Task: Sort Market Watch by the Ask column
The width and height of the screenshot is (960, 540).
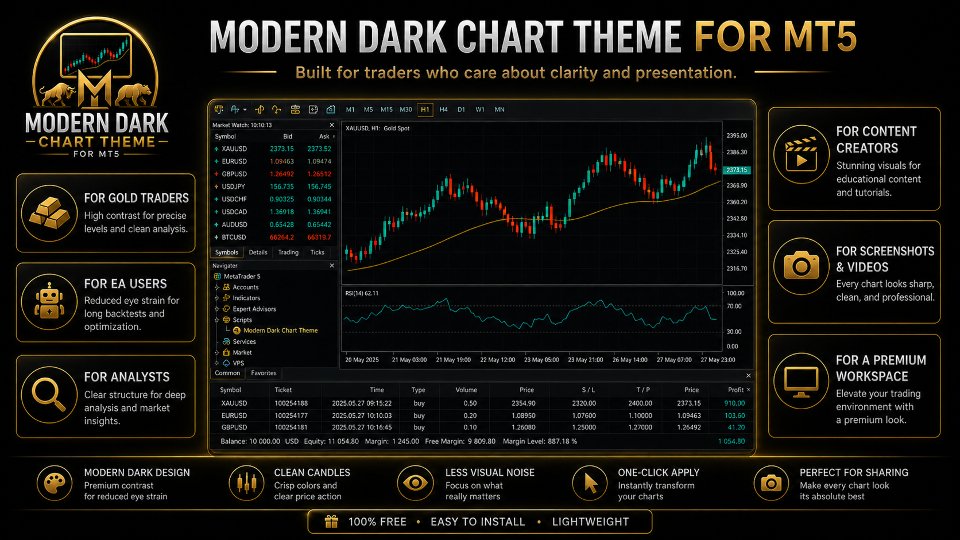Action: click(x=324, y=137)
